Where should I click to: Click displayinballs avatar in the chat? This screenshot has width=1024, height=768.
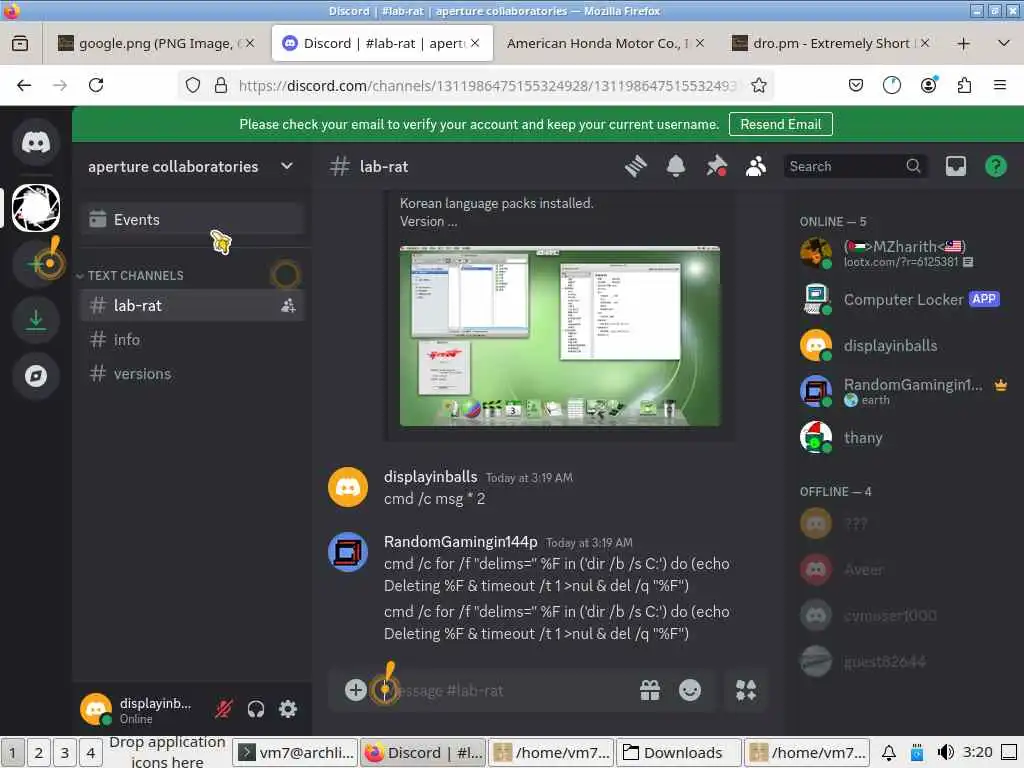(x=347, y=487)
